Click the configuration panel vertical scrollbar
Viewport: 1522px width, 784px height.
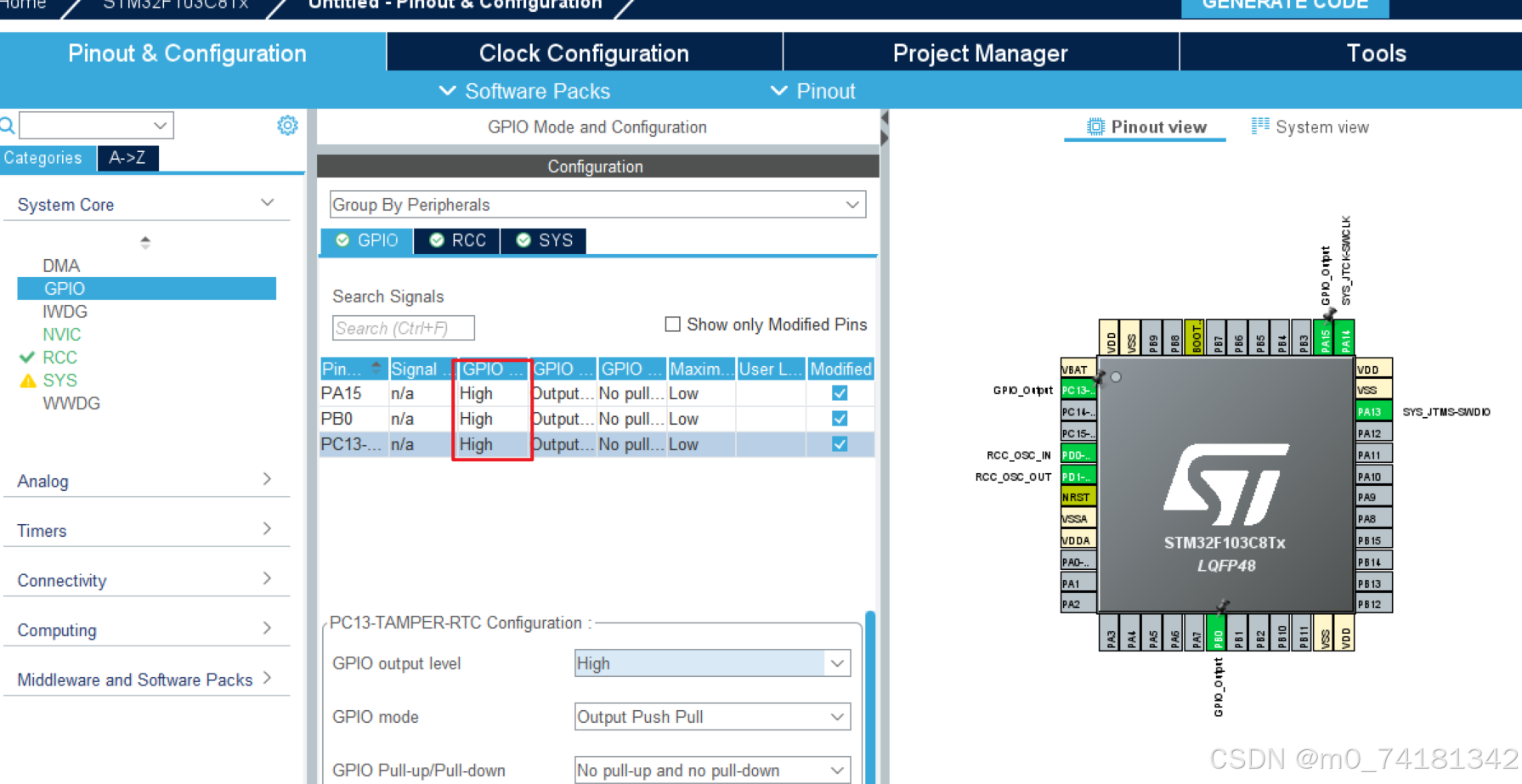click(x=870, y=697)
